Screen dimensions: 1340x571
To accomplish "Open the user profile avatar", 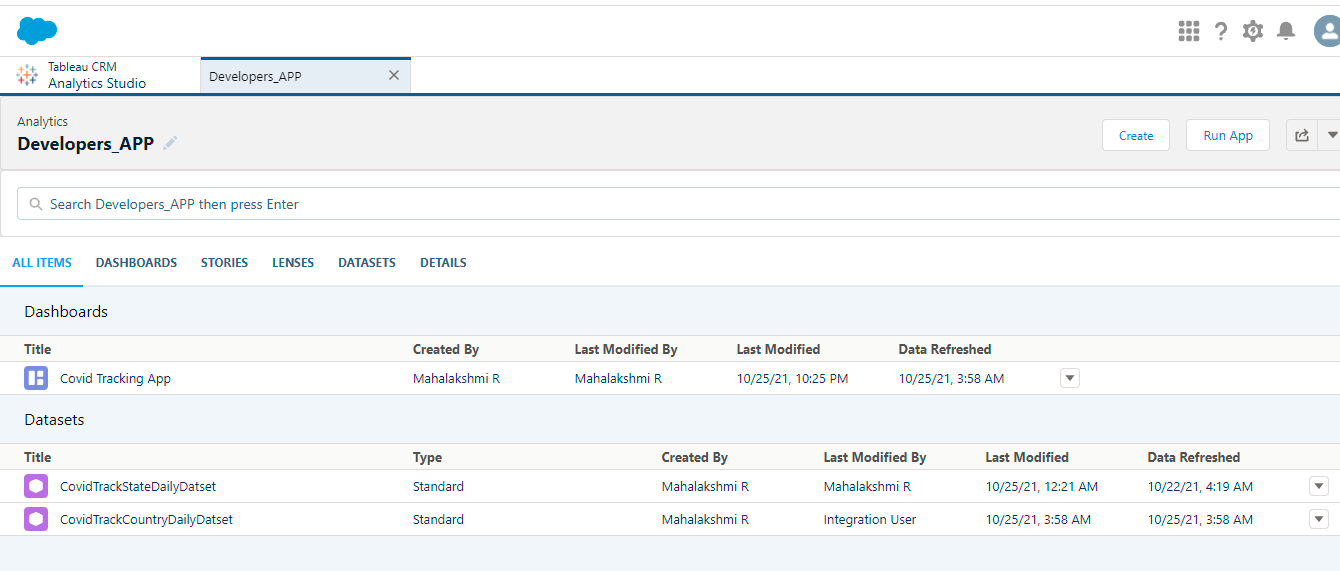I will (1327, 31).
